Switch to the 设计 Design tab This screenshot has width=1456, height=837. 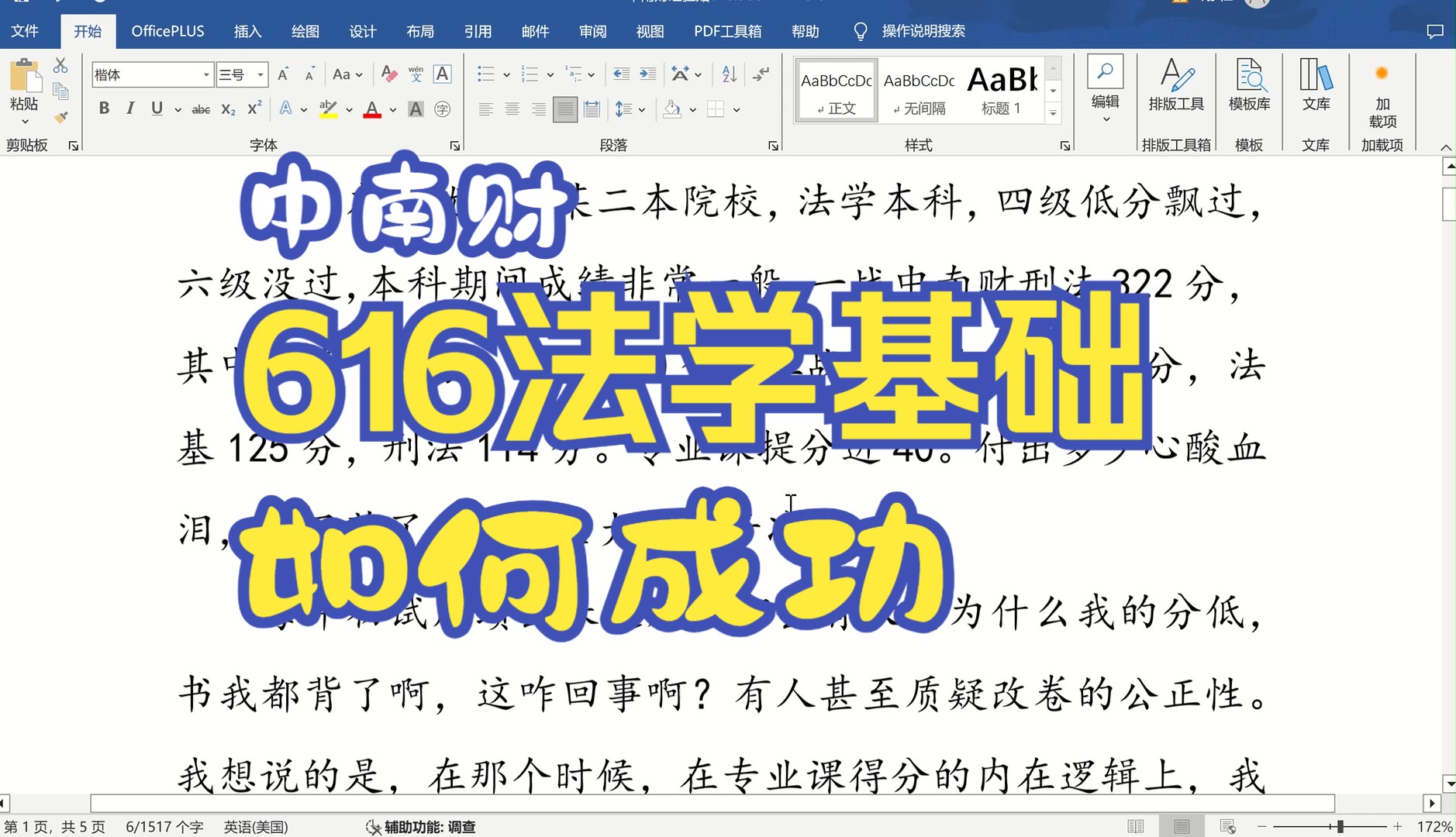pyautogui.click(x=362, y=31)
